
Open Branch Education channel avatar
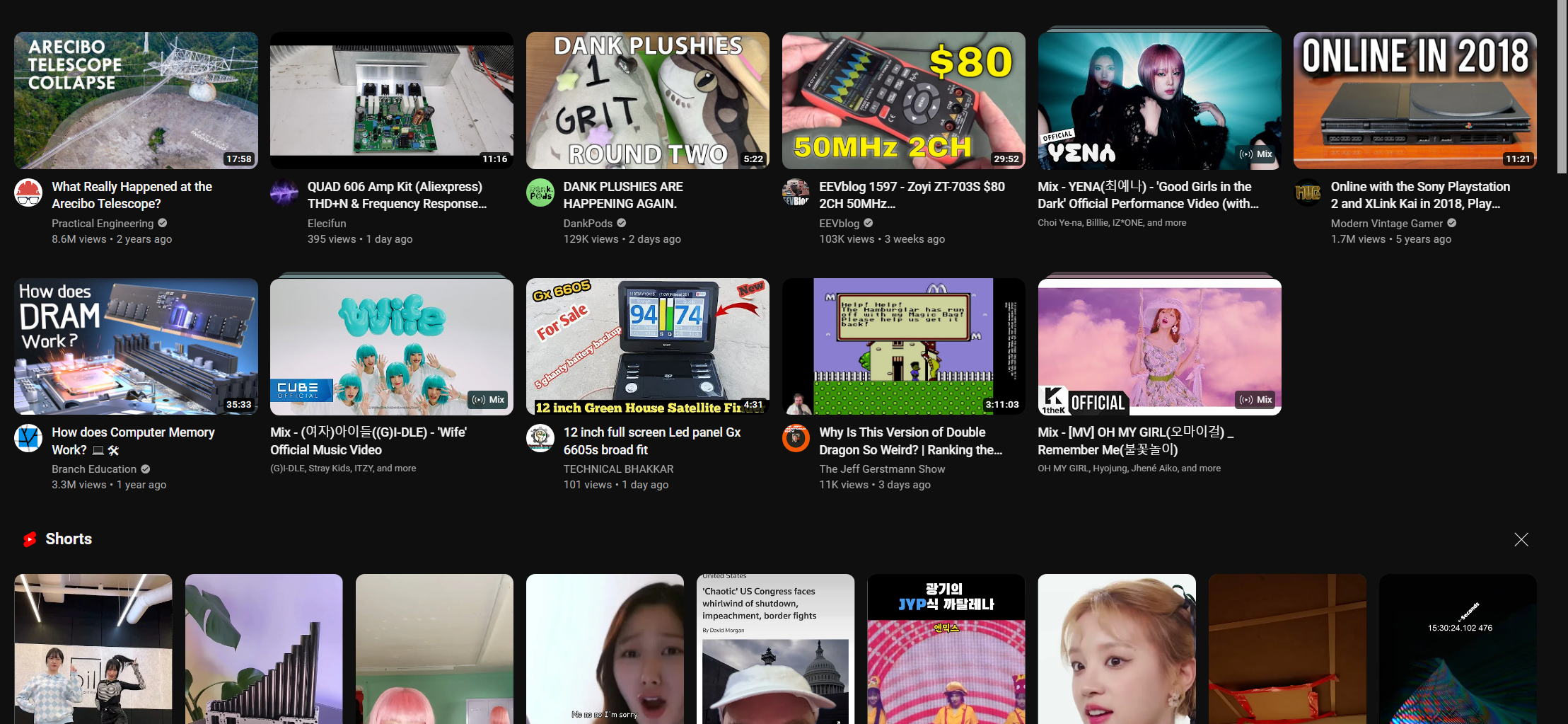point(28,438)
